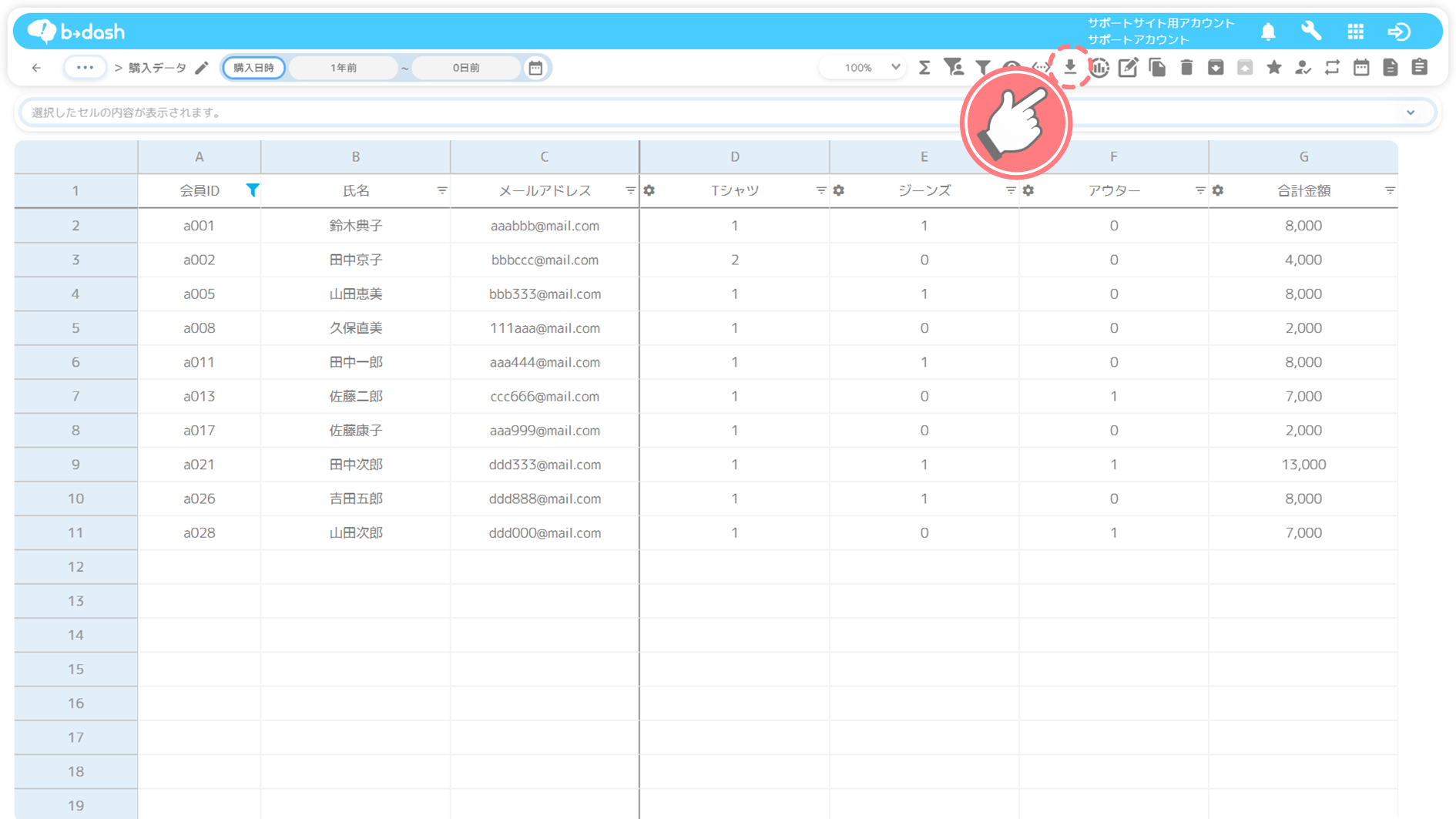Screen dimensions: 1456x819
Task: Open the chart analysis icon
Action: [x=1099, y=68]
